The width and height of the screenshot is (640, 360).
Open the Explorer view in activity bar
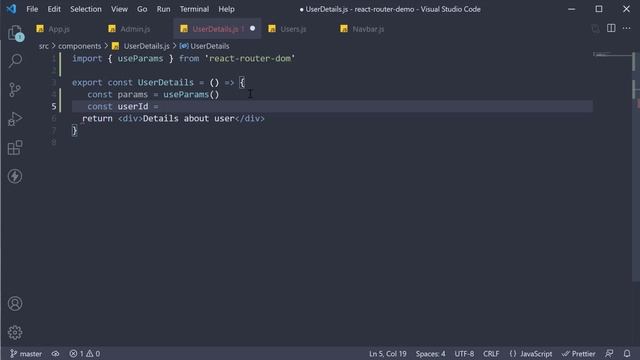(x=15, y=33)
